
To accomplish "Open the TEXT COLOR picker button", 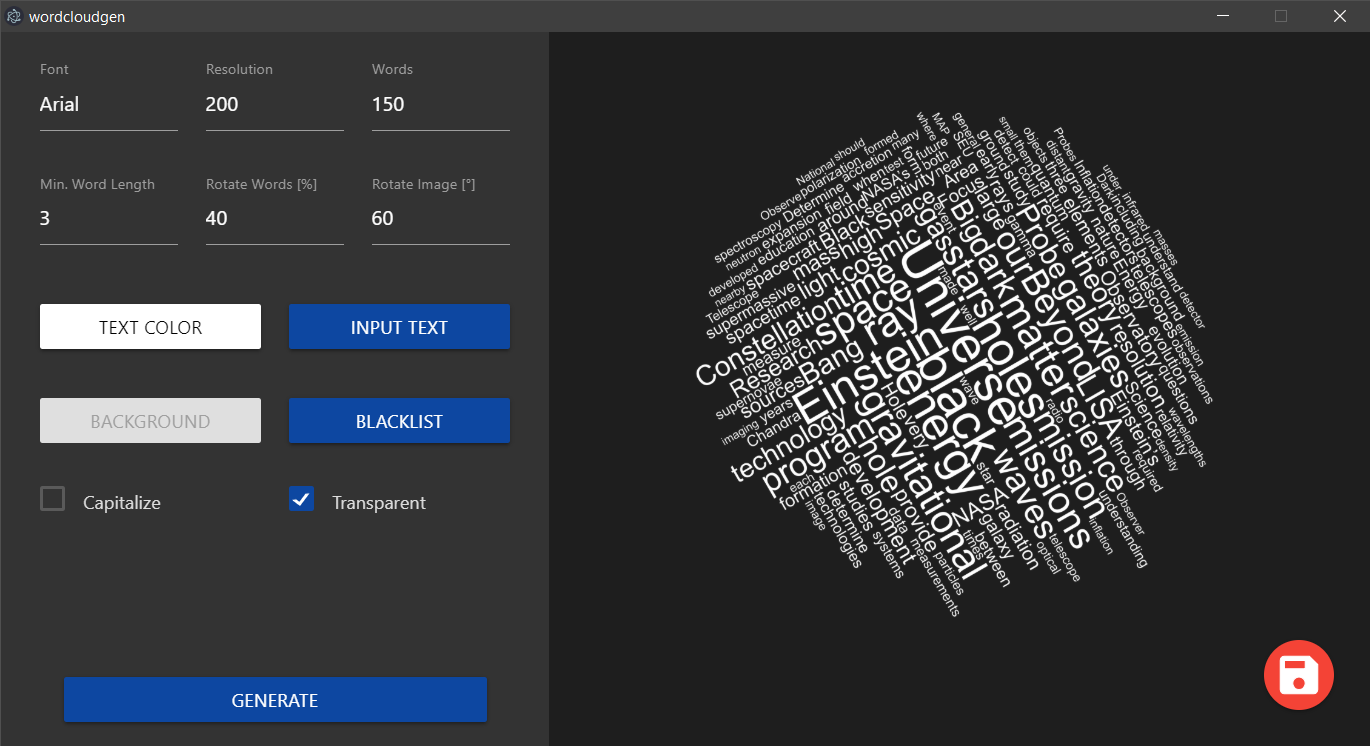I will (x=150, y=327).
